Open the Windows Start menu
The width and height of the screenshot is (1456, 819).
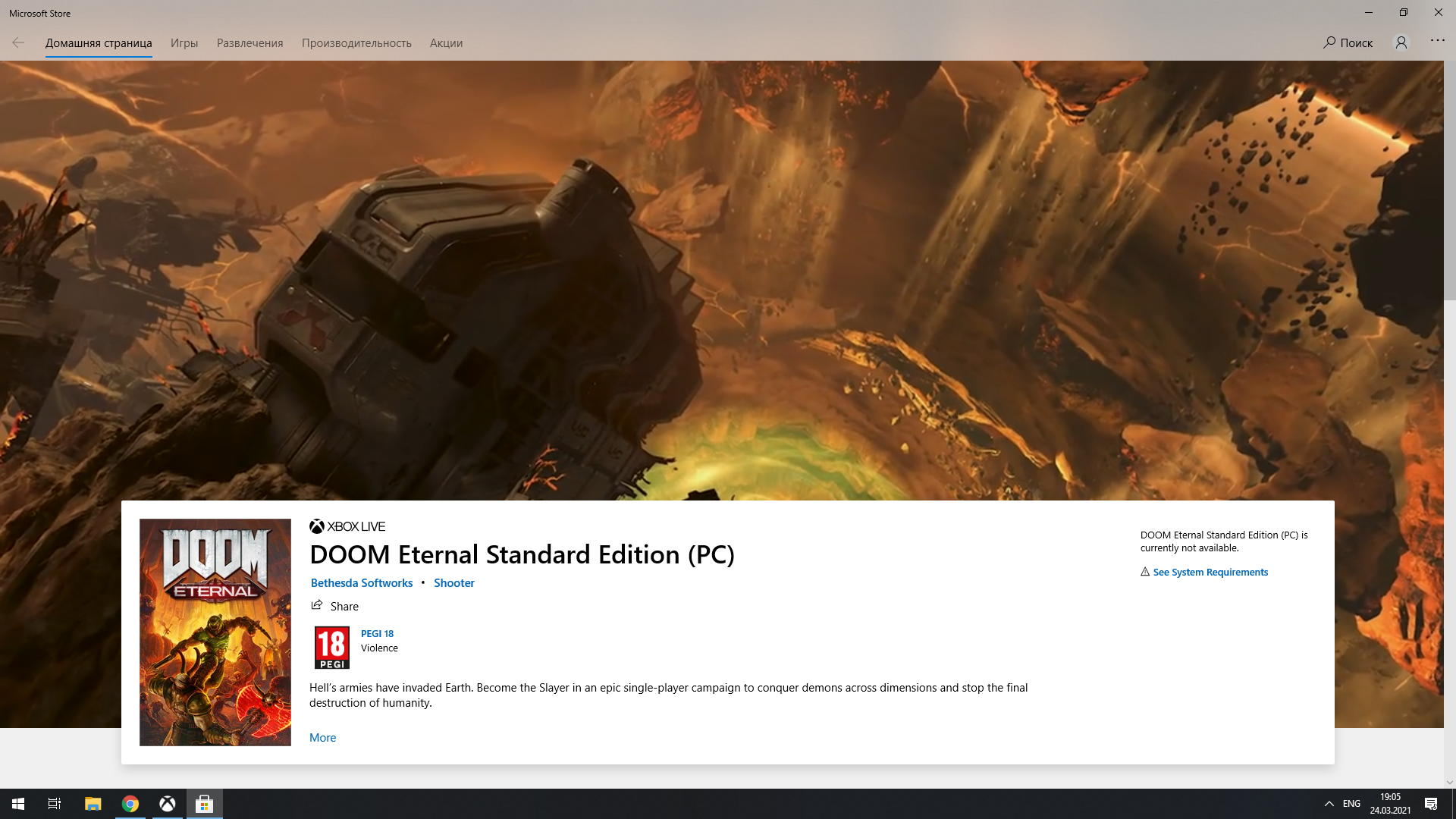pos(18,804)
